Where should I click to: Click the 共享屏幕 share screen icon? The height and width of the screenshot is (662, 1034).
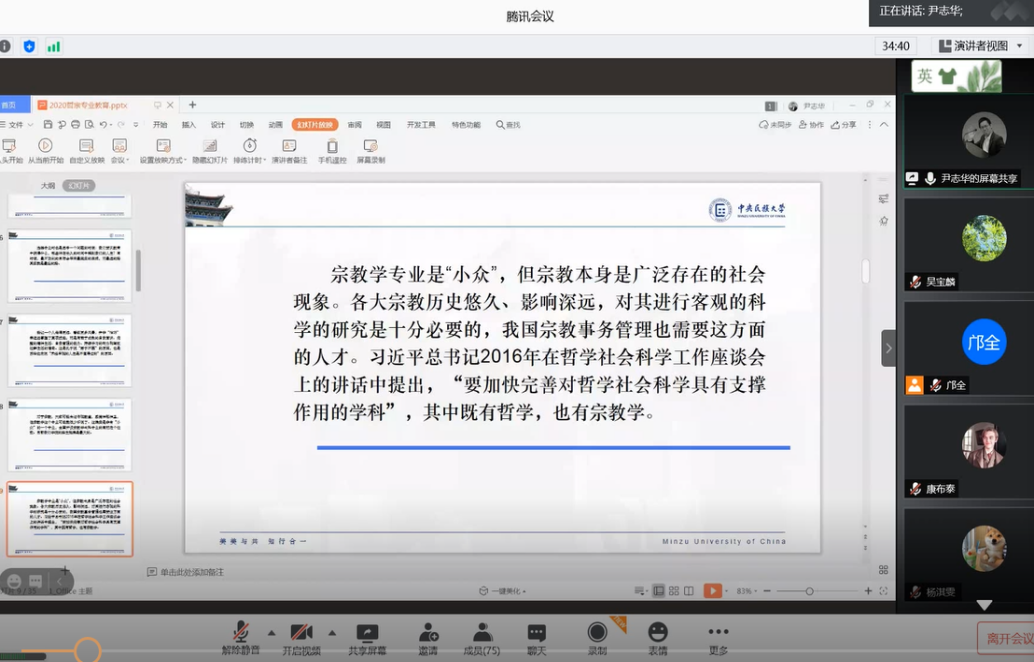tap(367, 637)
